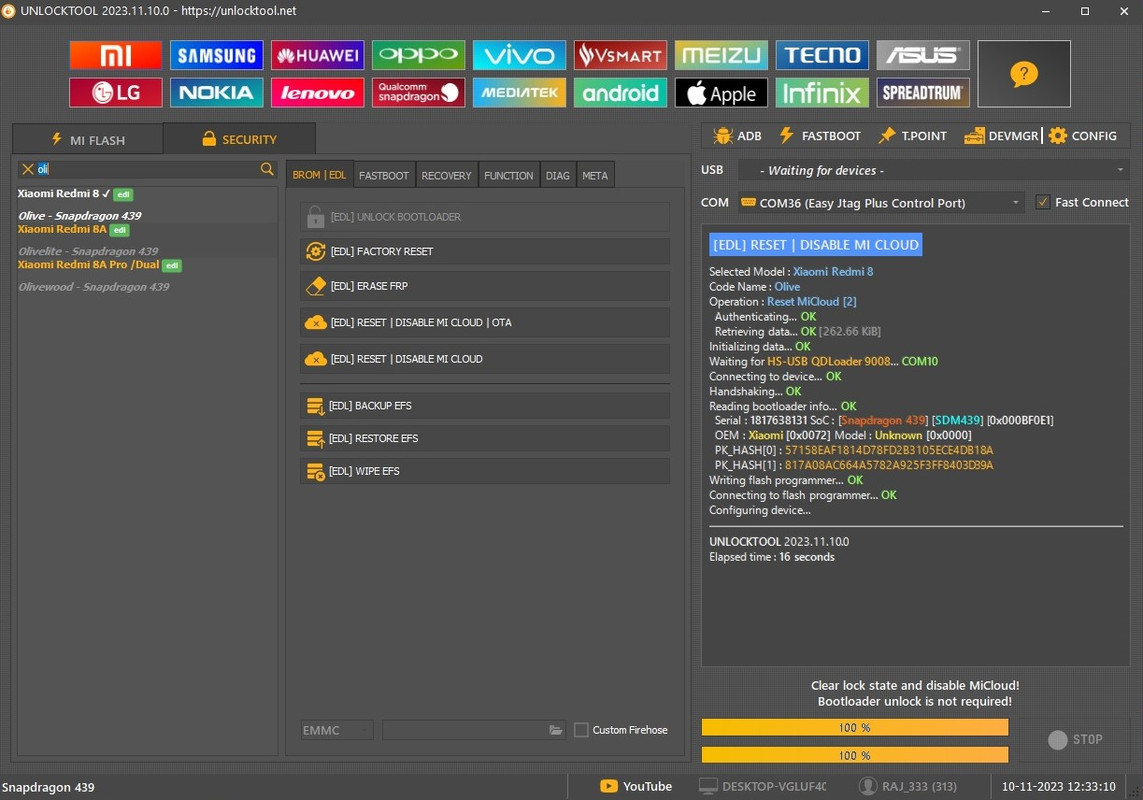Open the Huawei brand tile

(317, 55)
